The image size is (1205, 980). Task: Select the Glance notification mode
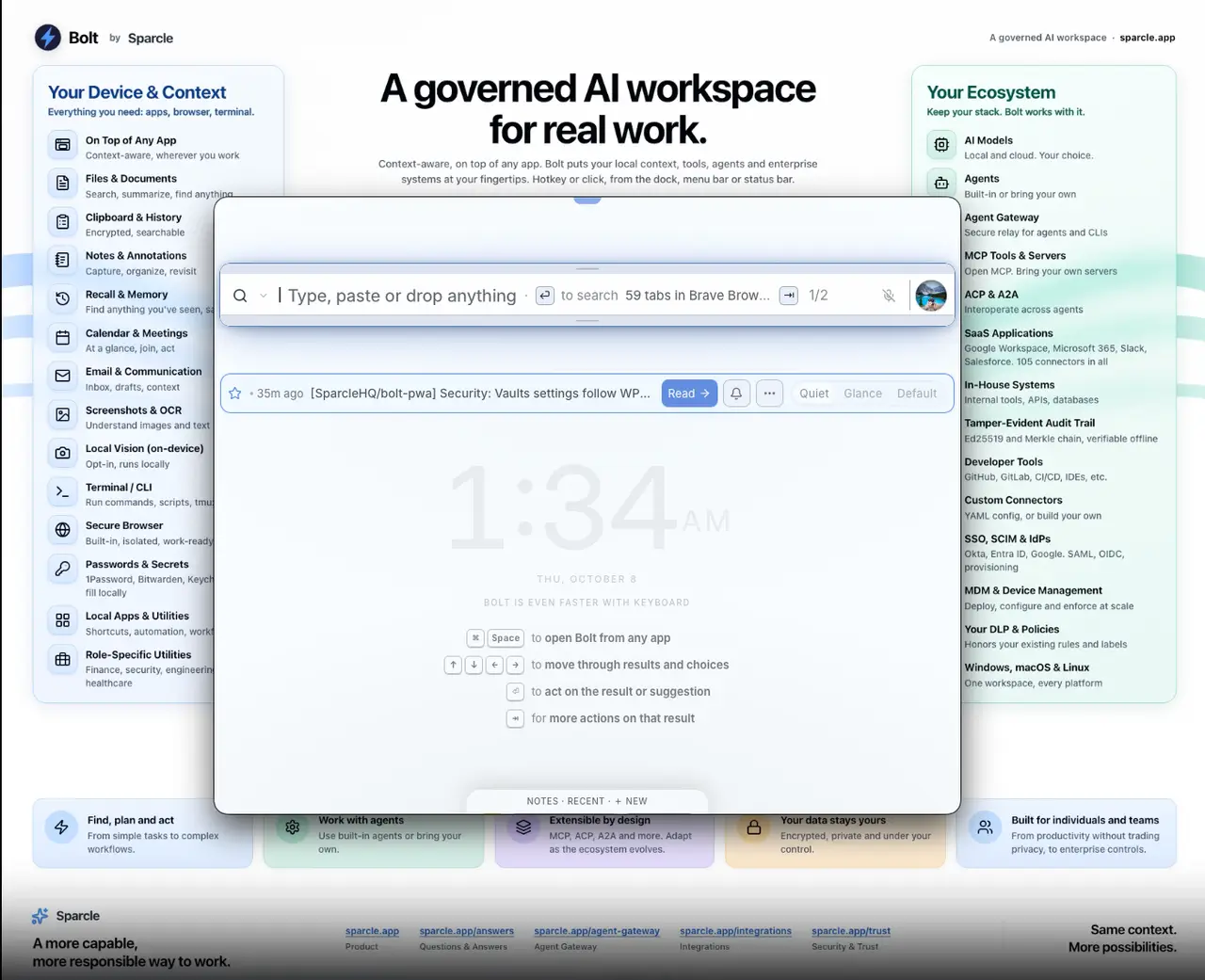click(x=863, y=394)
